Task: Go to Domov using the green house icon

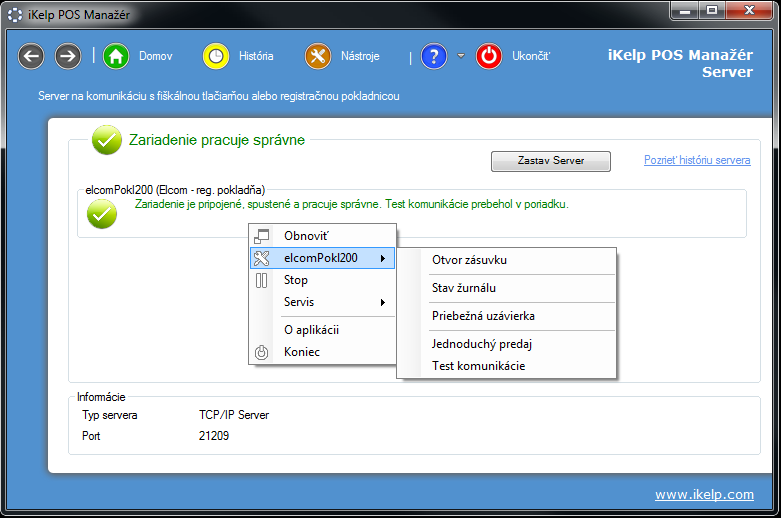Action: [117, 56]
